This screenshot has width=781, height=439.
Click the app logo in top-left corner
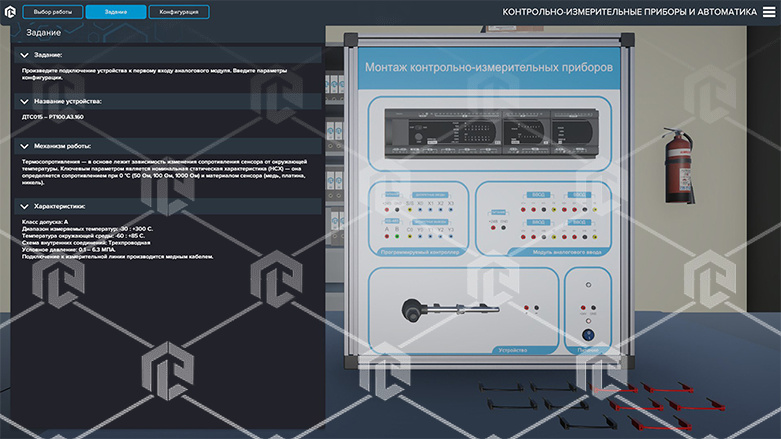(x=11, y=12)
